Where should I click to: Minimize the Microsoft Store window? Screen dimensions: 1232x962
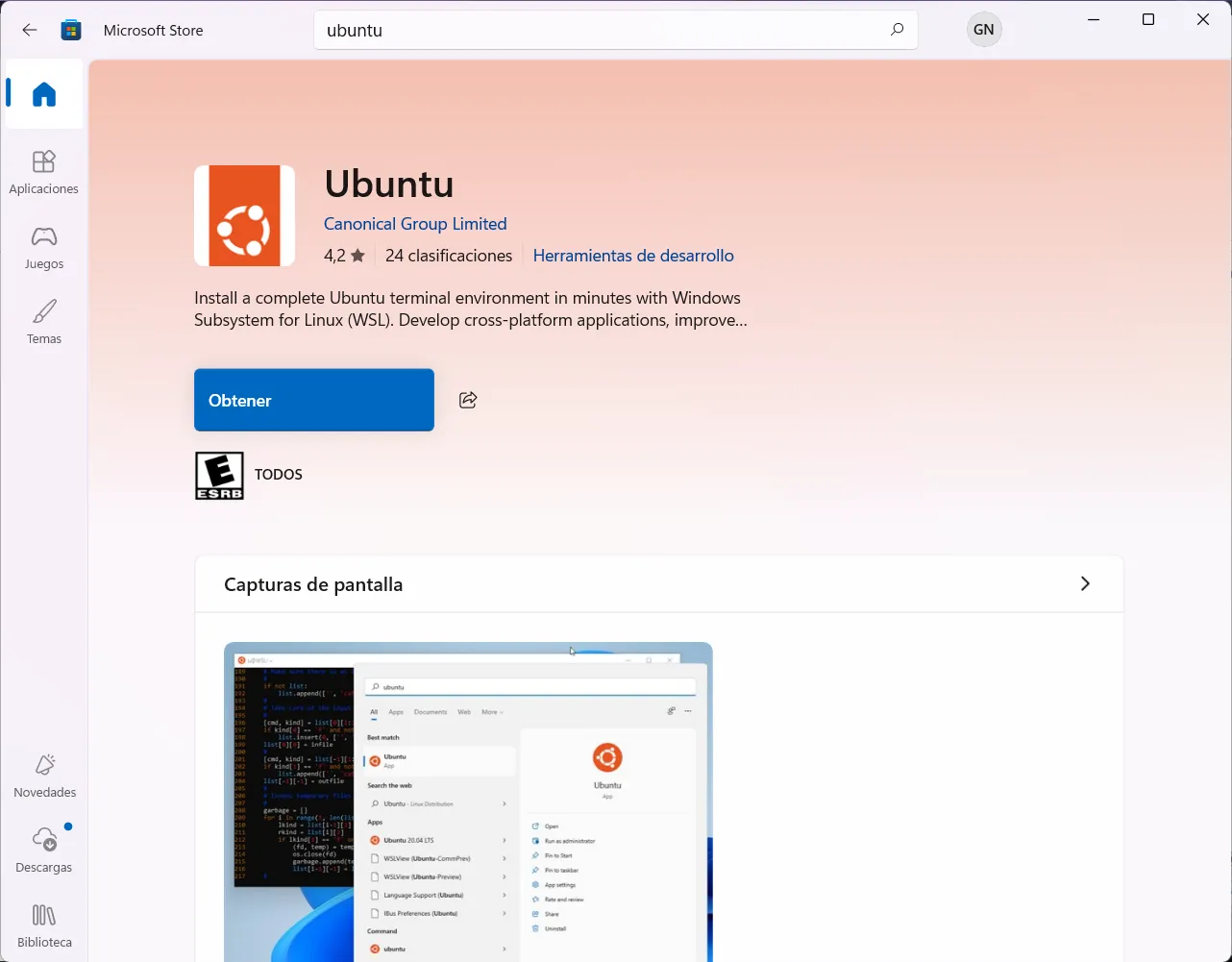tap(1094, 19)
